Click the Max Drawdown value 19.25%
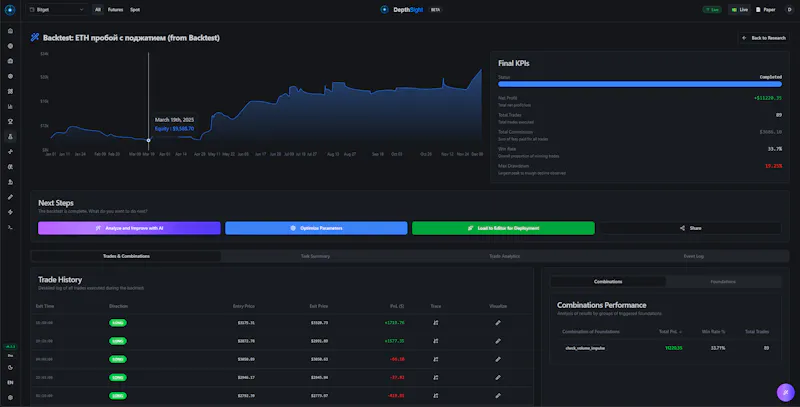 (x=773, y=166)
